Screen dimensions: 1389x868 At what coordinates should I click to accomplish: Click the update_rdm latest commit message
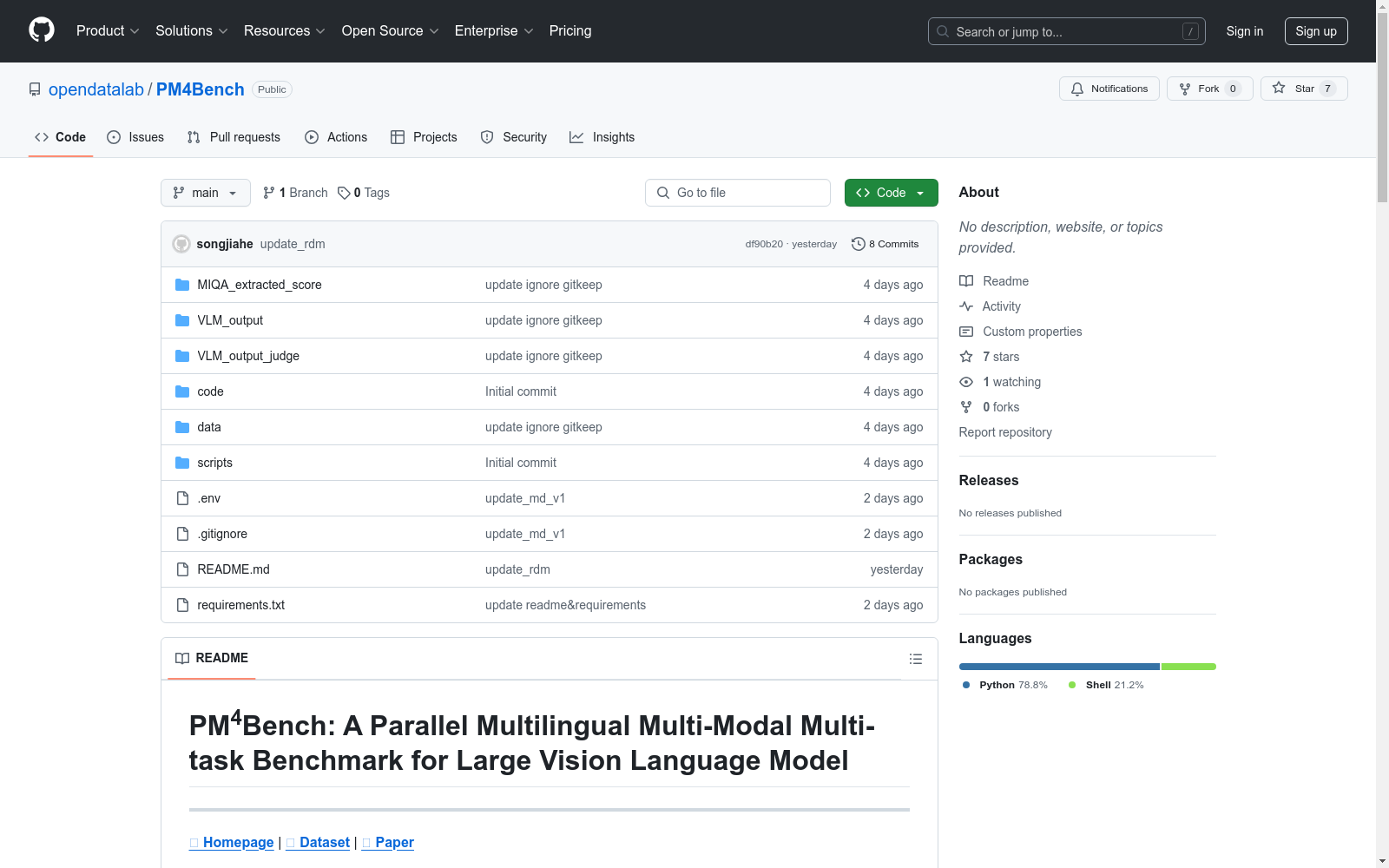pos(293,244)
